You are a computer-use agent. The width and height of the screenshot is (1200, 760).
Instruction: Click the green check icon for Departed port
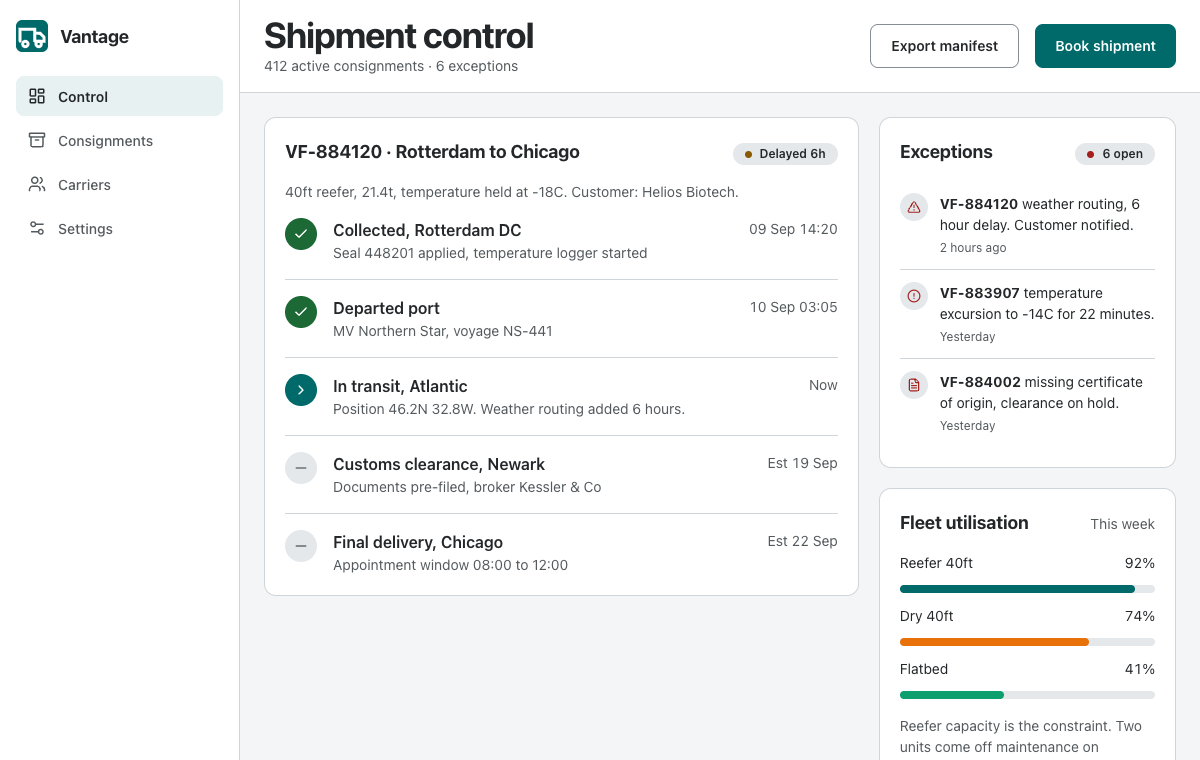pyautogui.click(x=301, y=312)
